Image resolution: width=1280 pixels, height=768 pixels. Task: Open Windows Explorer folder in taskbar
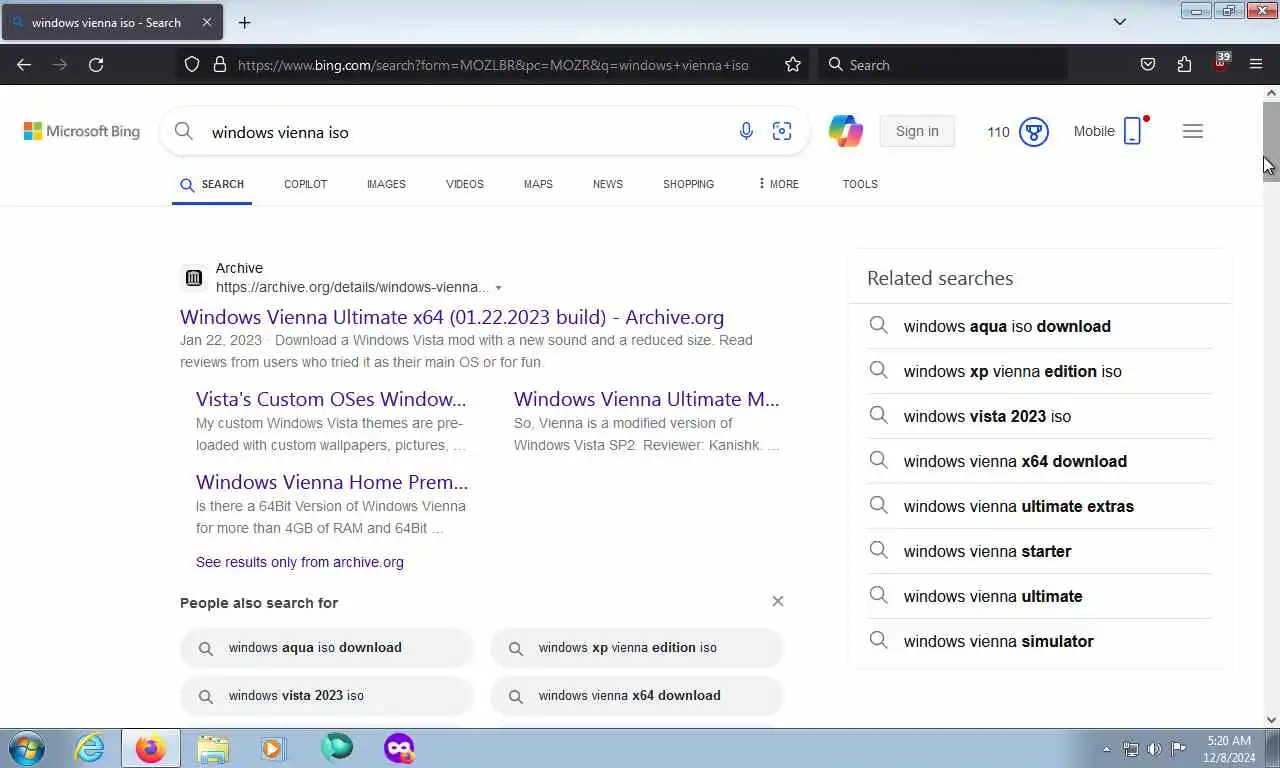pyautogui.click(x=213, y=748)
